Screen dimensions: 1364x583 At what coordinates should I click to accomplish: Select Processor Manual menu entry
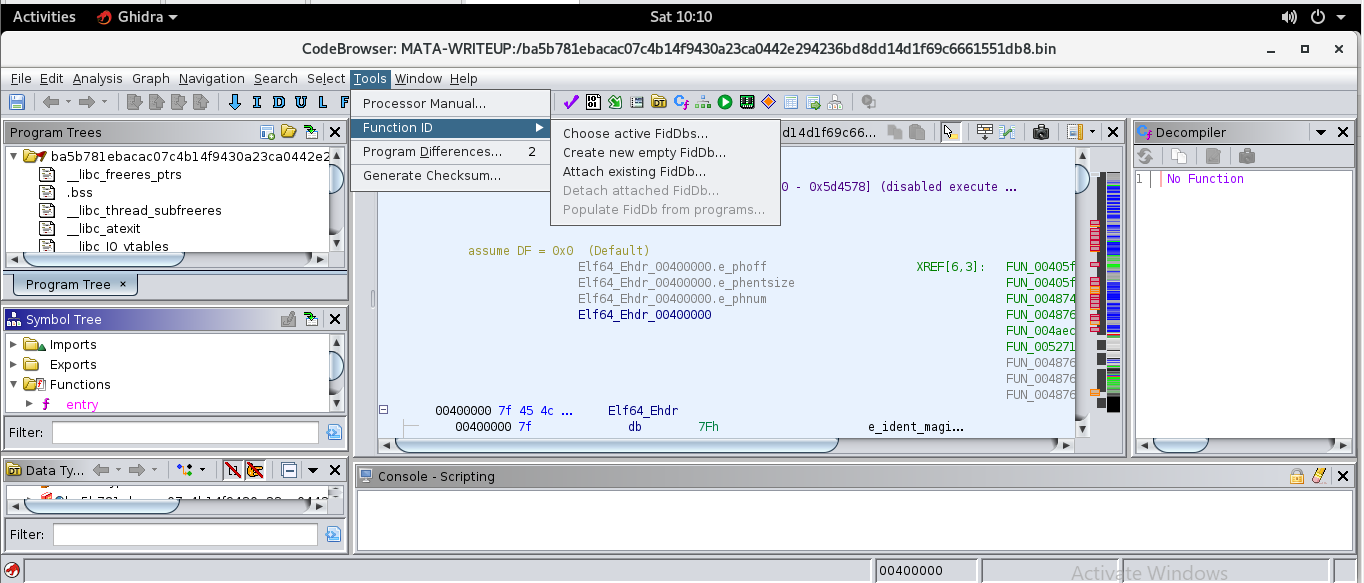click(450, 103)
